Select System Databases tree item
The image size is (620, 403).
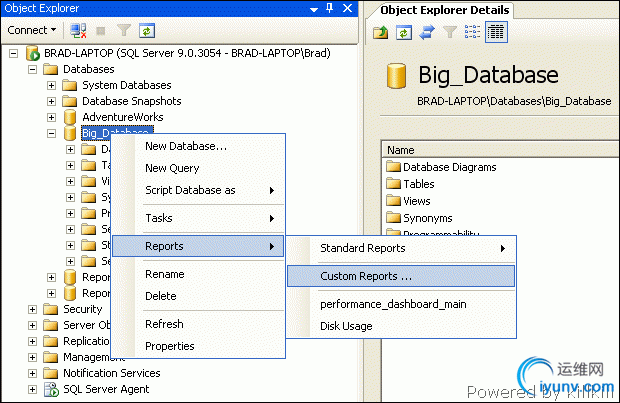coord(127,85)
